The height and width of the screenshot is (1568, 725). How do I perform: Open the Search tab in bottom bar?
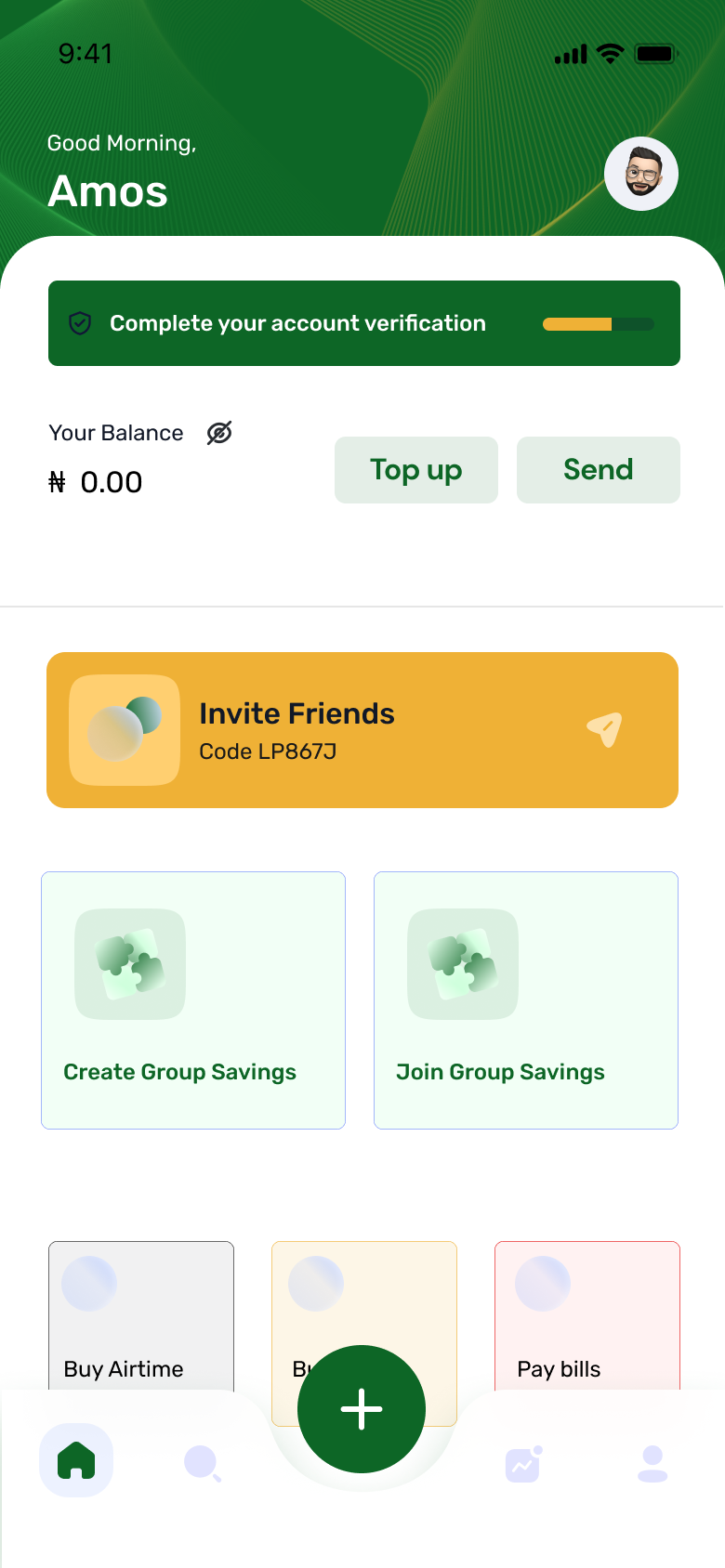(202, 1463)
